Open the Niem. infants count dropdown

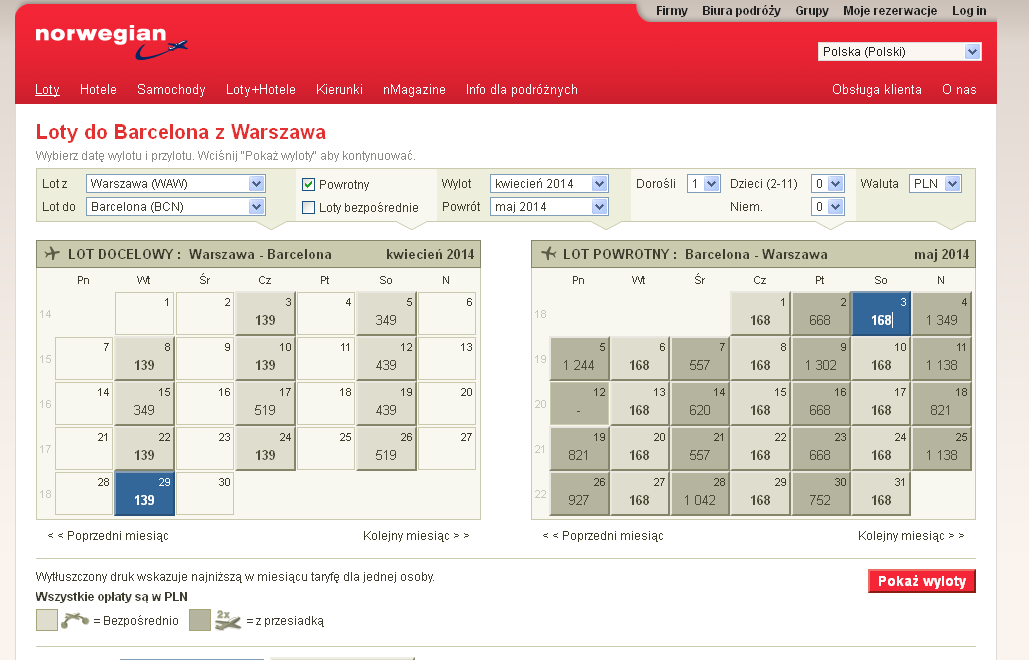(x=828, y=207)
